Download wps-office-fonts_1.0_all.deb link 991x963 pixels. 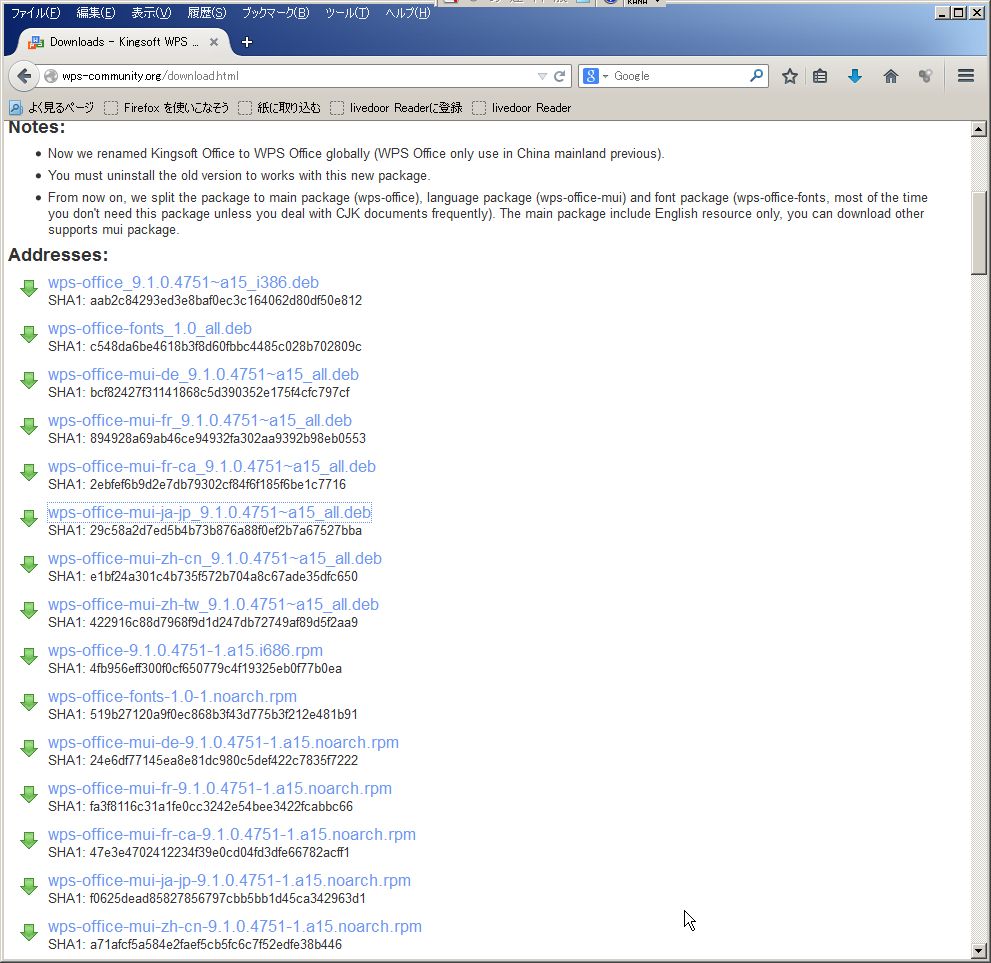[x=150, y=328]
